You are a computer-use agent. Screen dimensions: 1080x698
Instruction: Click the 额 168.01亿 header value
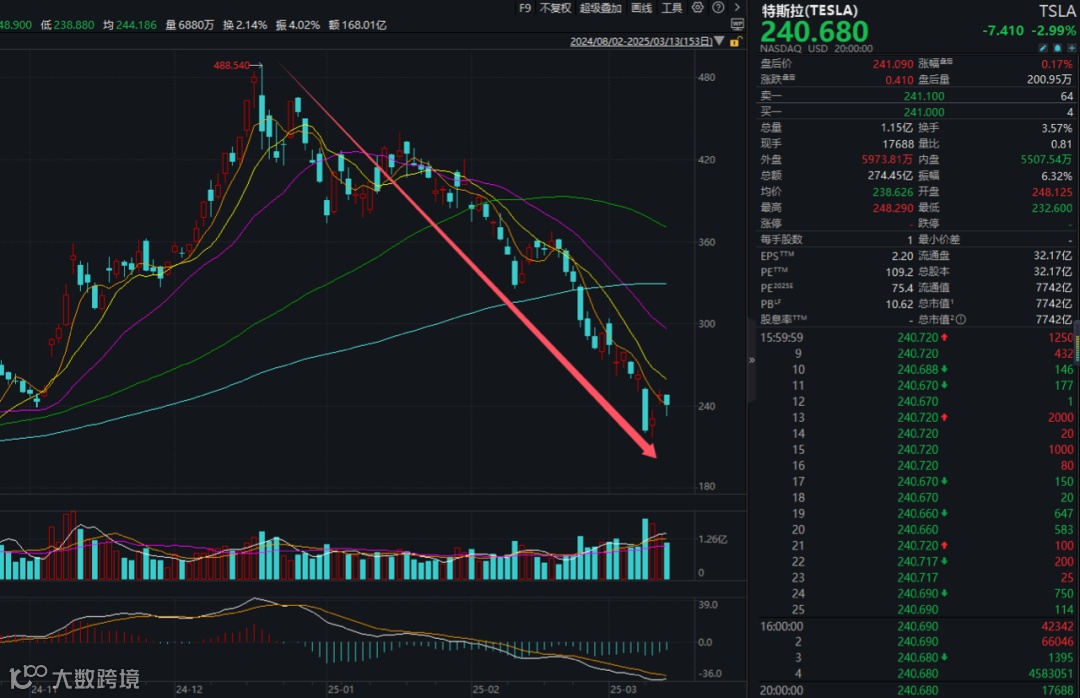357,25
